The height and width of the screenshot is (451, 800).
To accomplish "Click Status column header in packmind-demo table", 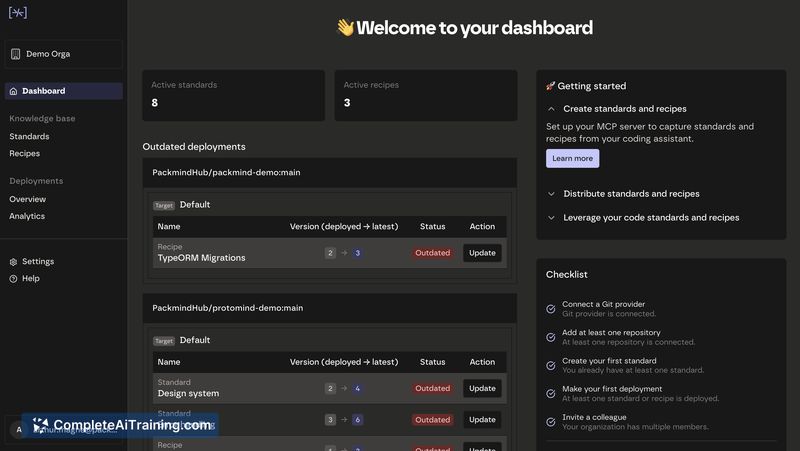I will (433, 227).
